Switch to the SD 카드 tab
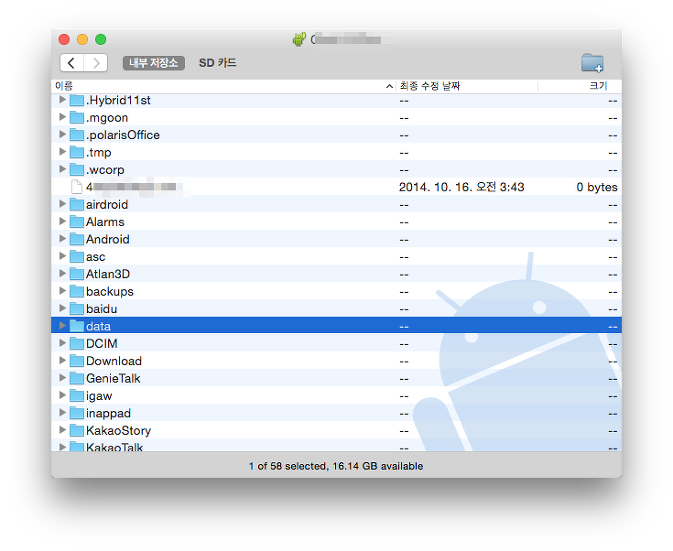This screenshot has width=673, height=551. coord(217,63)
